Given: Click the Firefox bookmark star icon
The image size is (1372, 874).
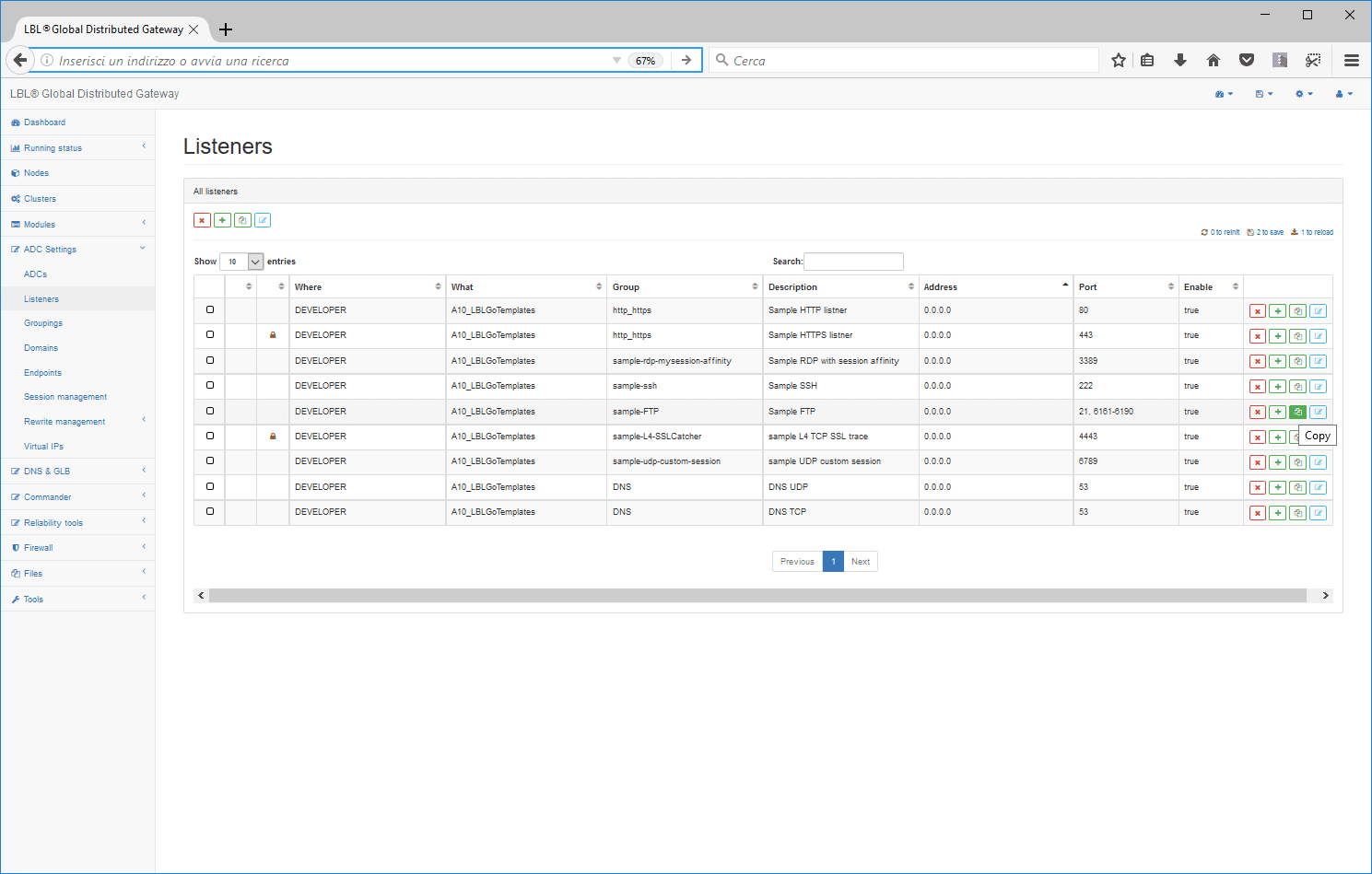Looking at the screenshot, I should 1119,60.
